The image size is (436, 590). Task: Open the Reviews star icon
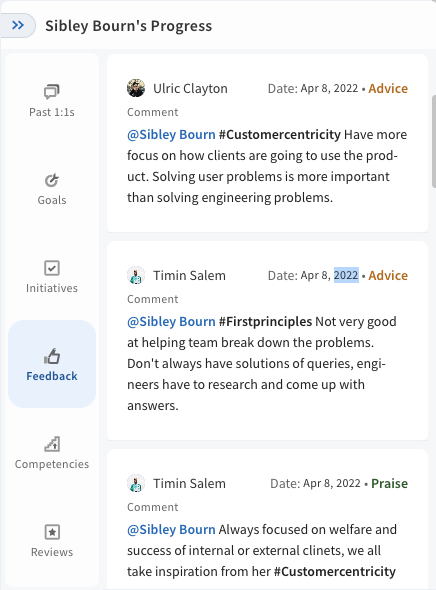[52, 532]
